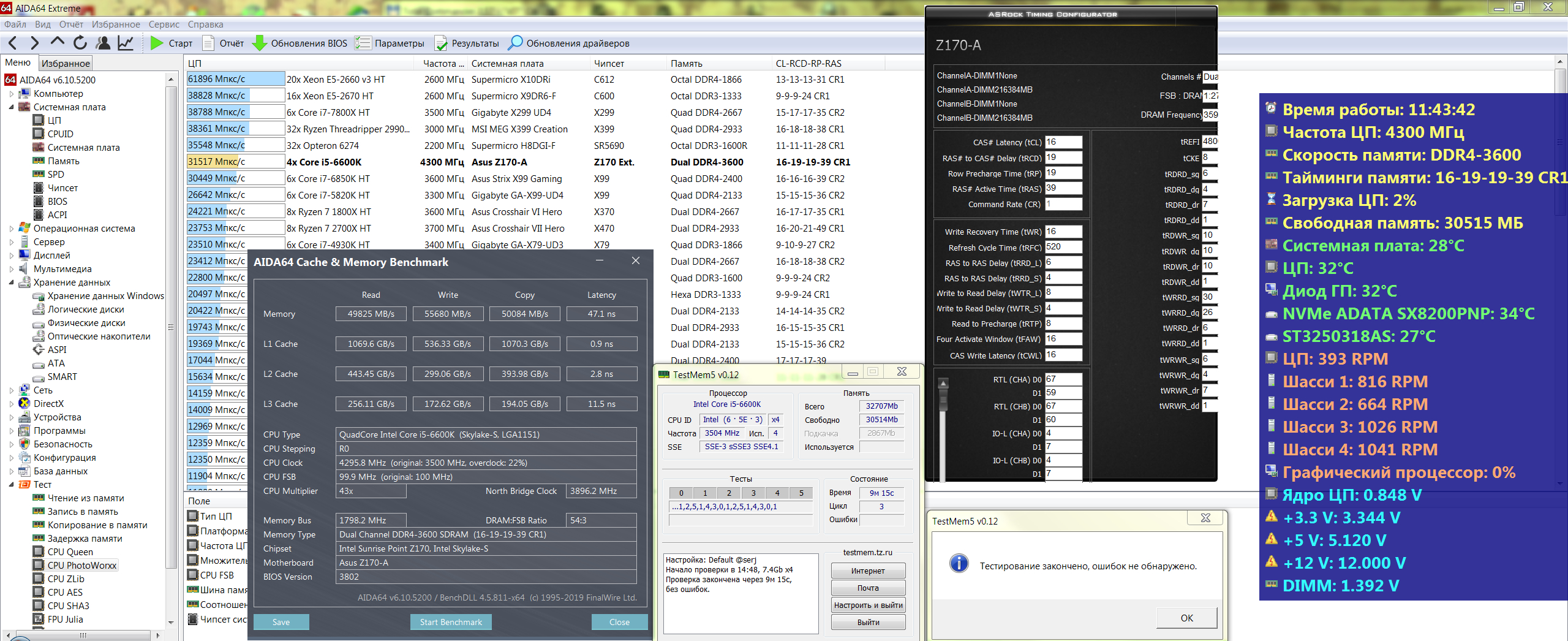
Task: Open the graph icon in the toolbar
Action: pos(126,43)
